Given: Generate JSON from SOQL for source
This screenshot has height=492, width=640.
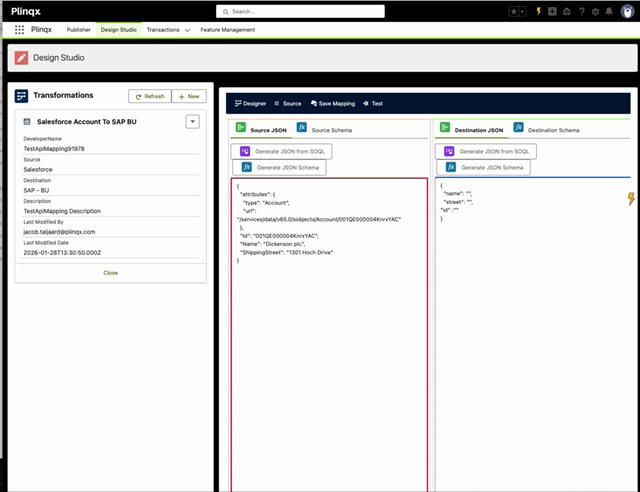Looking at the screenshot, I should [281, 151].
